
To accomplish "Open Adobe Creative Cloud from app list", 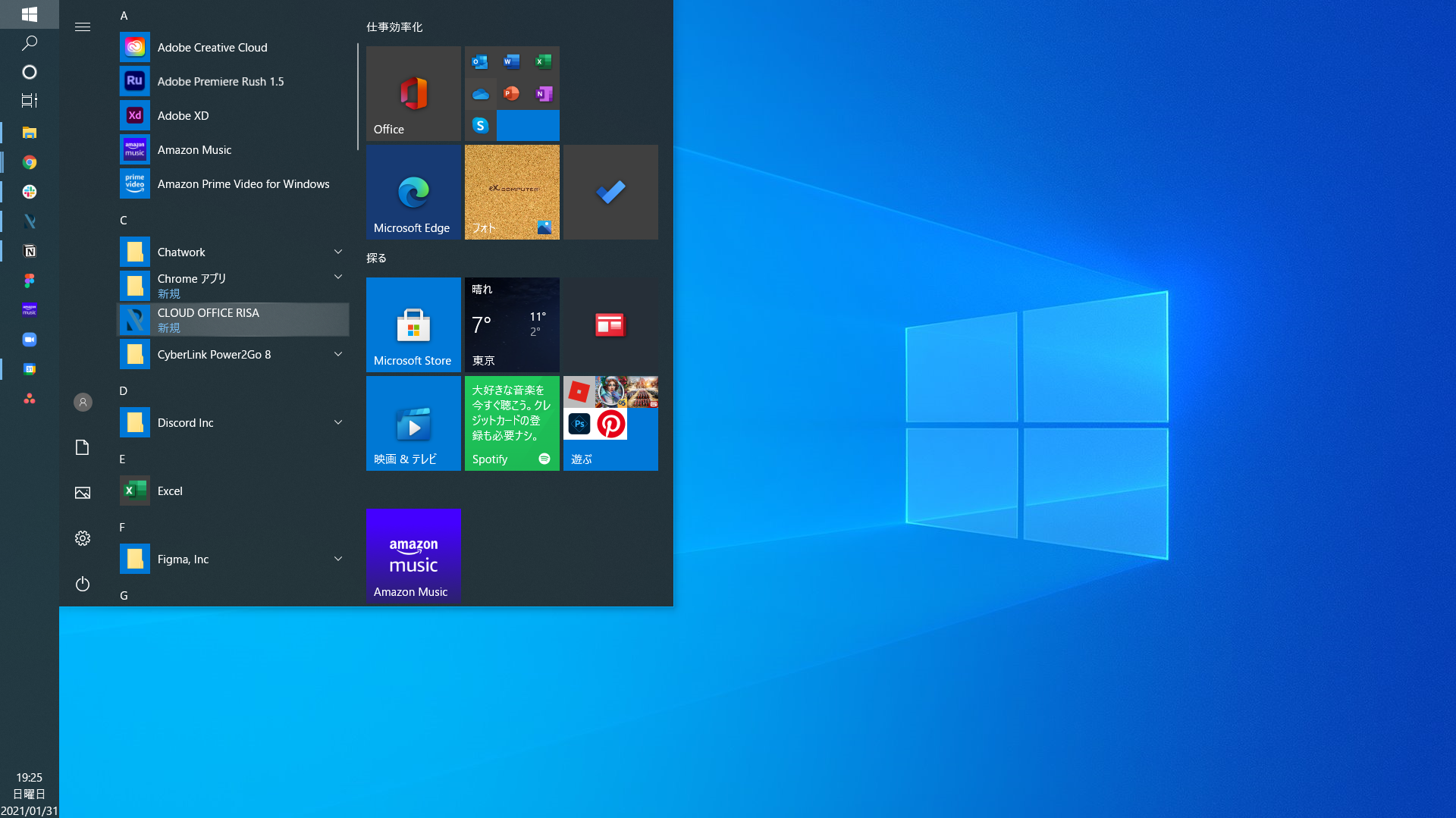I will click(x=234, y=47).
